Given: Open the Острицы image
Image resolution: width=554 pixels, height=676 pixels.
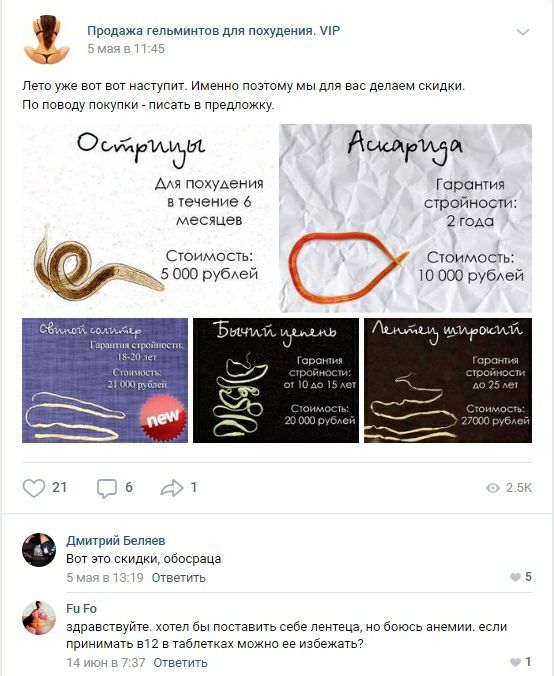Looking at the screenshot, I should [148, 218].
